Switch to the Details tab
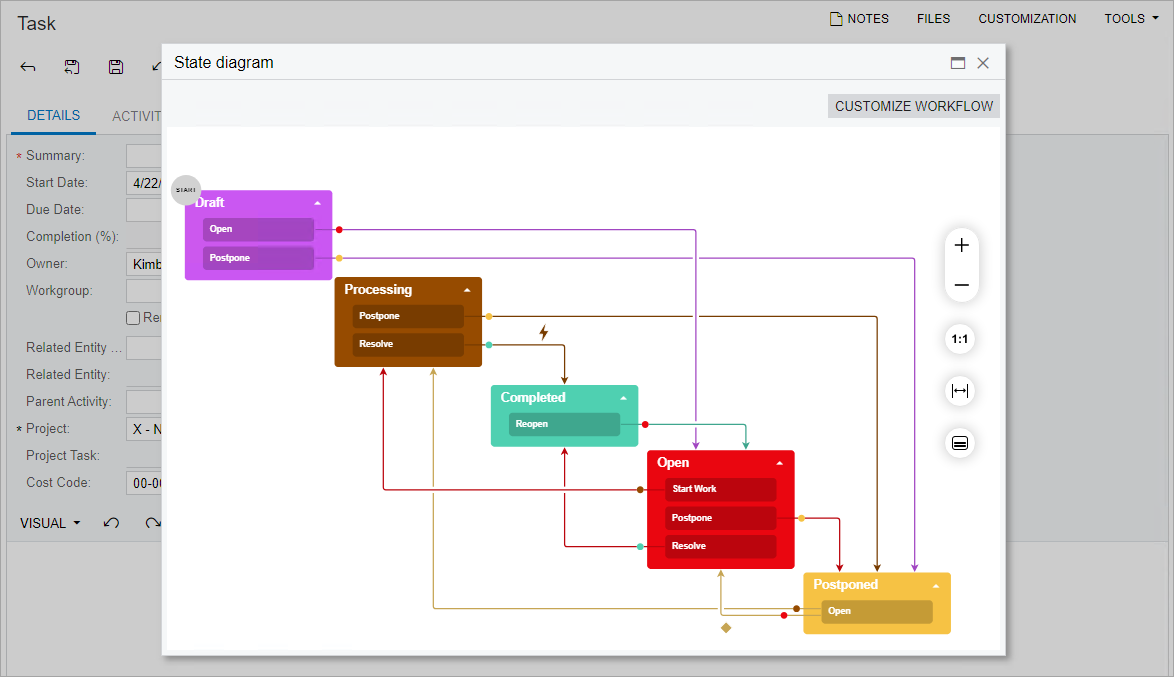This screenshot has height=677, width=1174. pos(53,116)
